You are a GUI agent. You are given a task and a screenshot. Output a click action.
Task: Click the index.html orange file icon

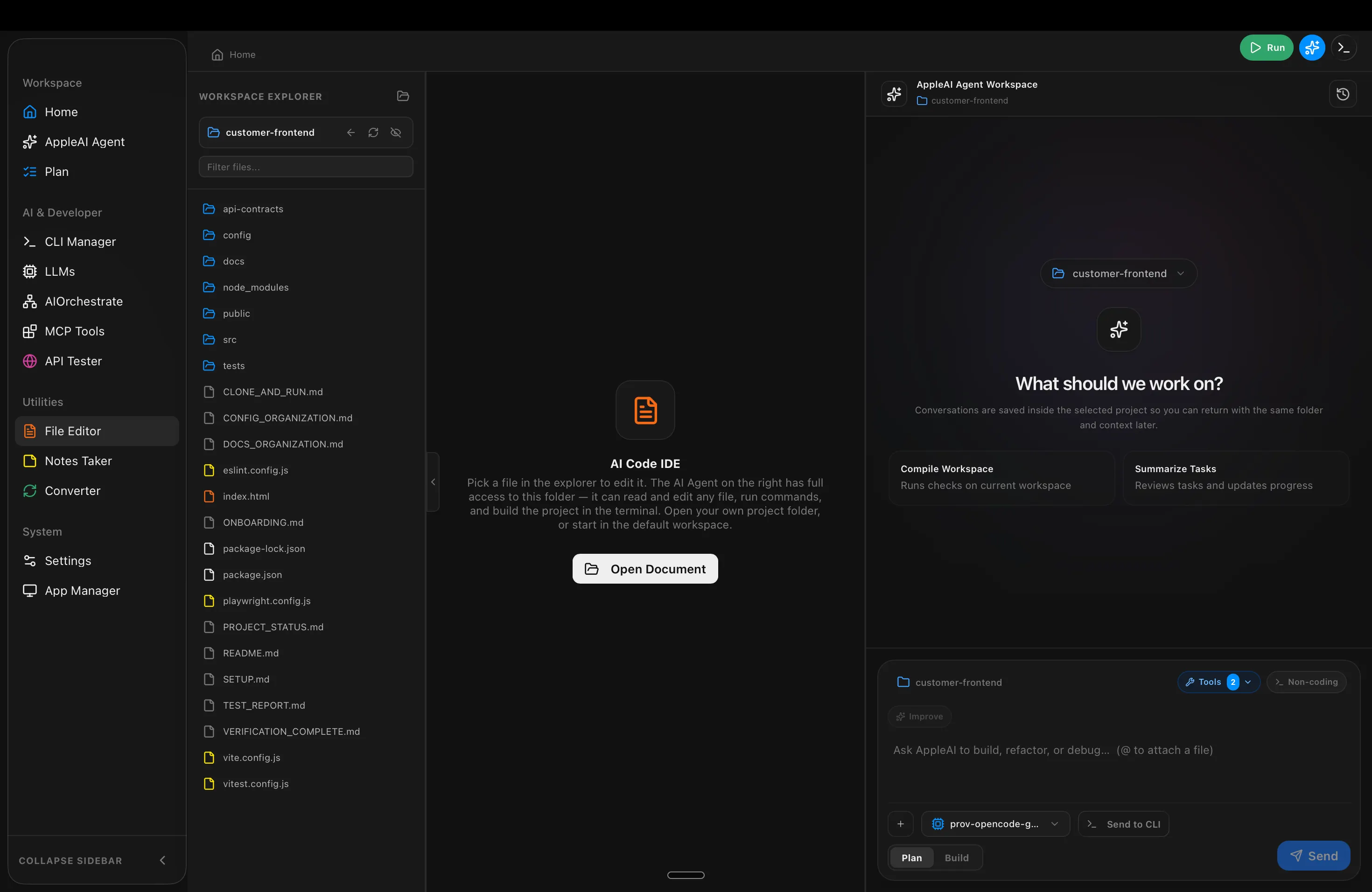[x=209, y=496]
